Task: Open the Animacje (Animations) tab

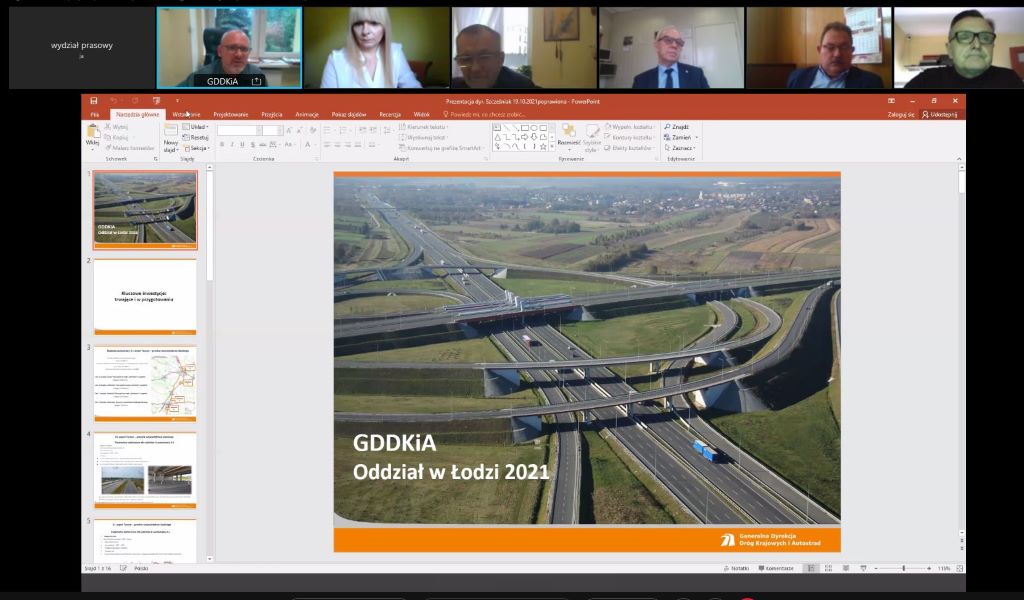Action: 307,114
